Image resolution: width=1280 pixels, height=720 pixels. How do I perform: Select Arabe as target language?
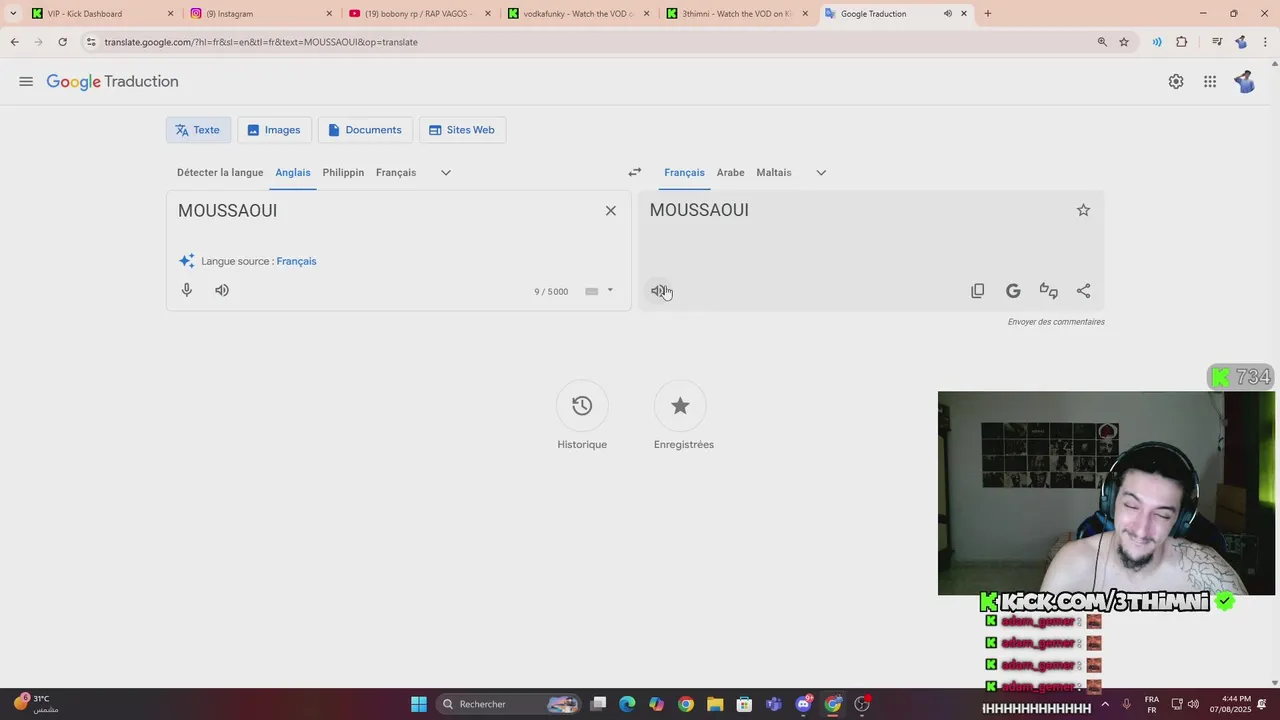click(730, 172)
